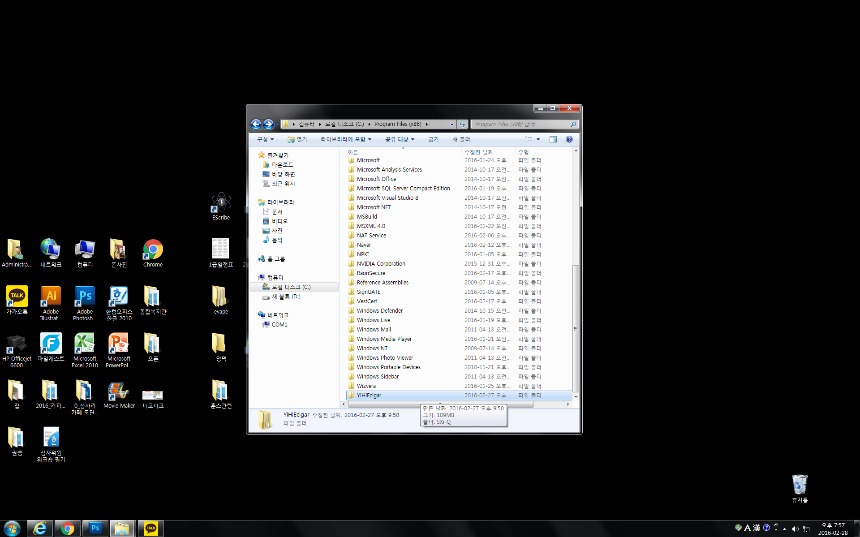Select the Adobe Illustrator desktop shortcut
Screen dimensions: 860x537
(x=50, y=303)
